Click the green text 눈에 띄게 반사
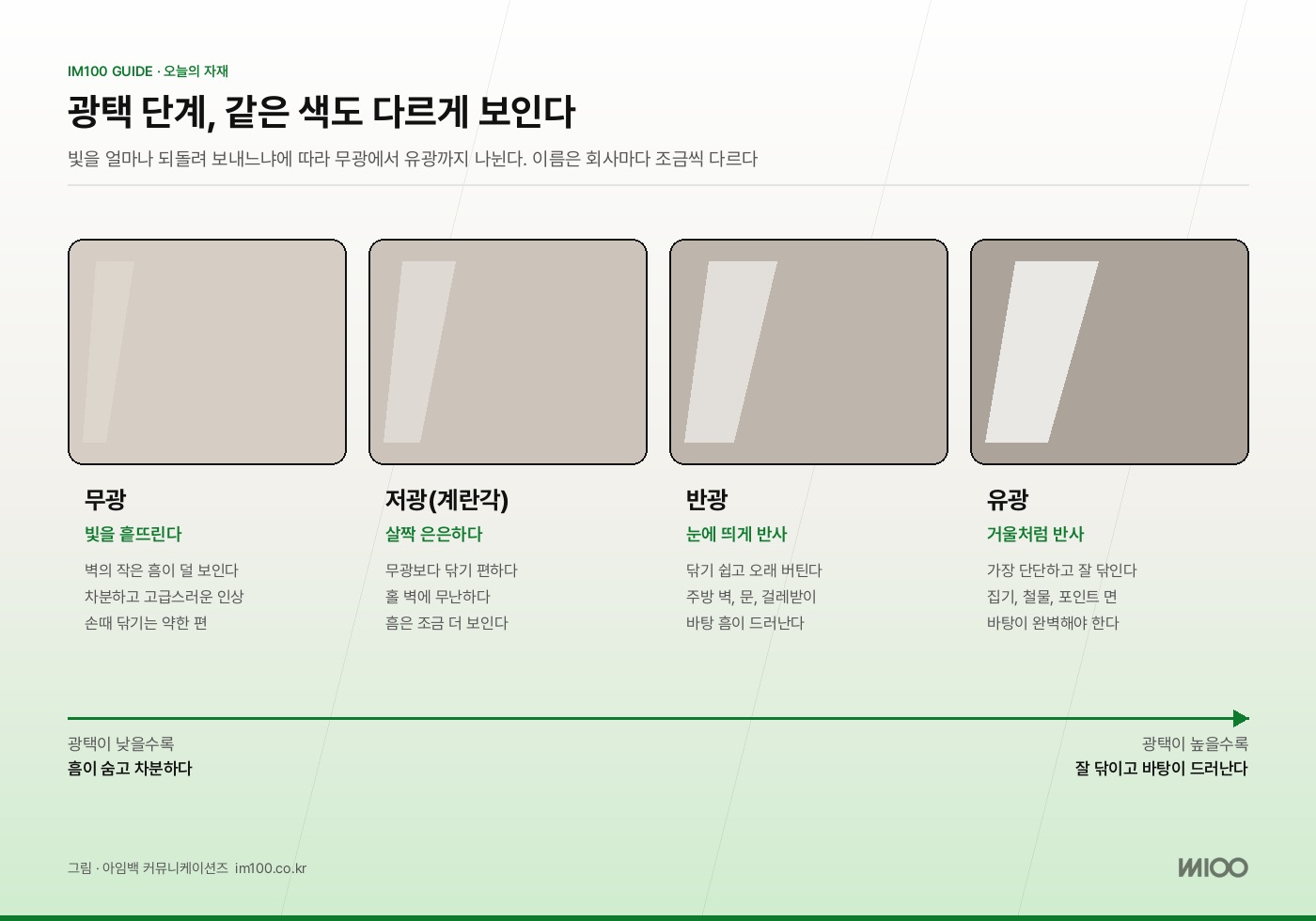 736,534
